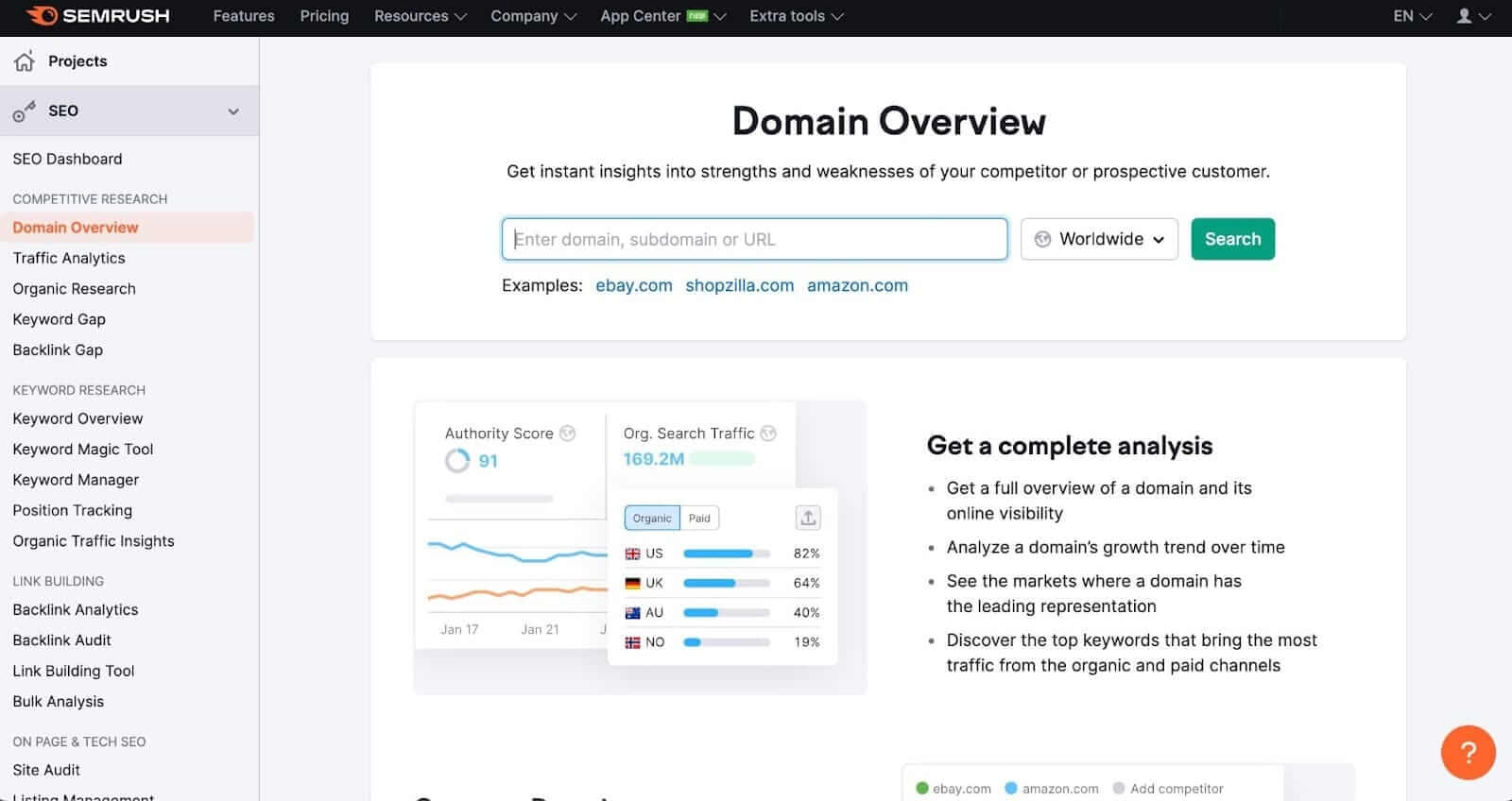This screenshot has width=1512, height=801.
Task: Click the US traffic percentage bar
Action: pos(726,554)
